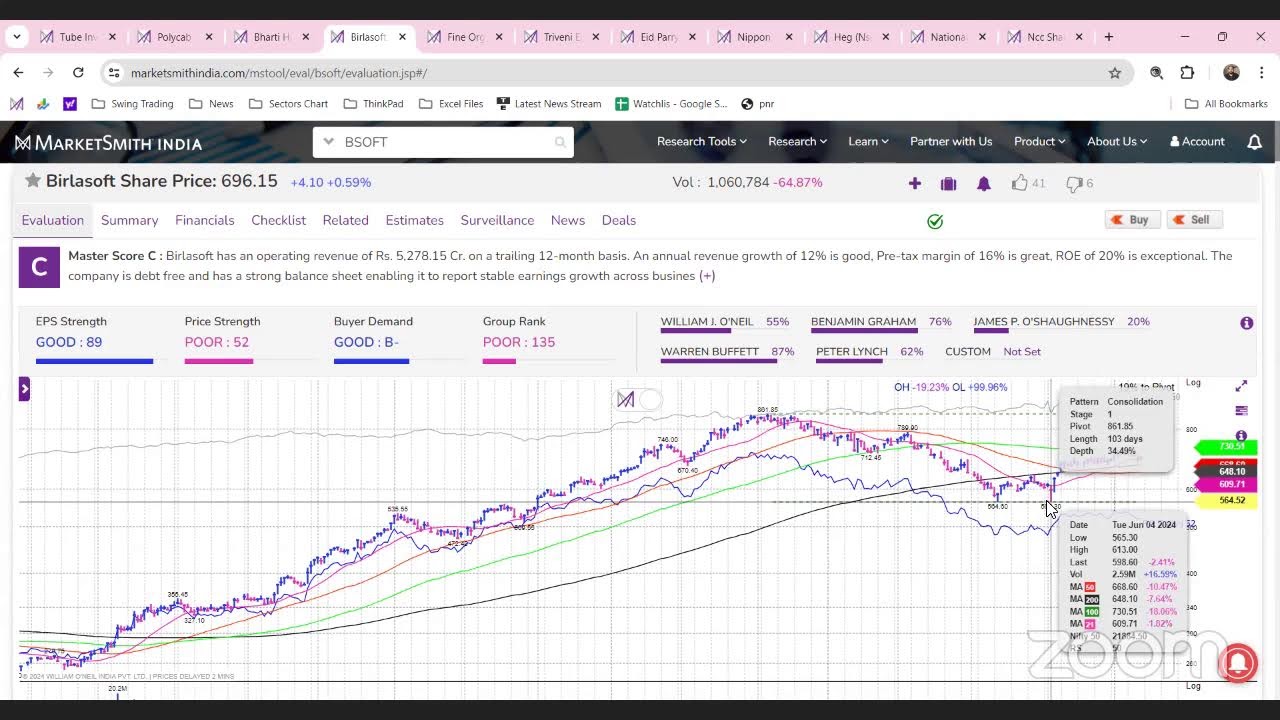Open Sectors Chart bookmark folder

pyautogui.click(x=288, y=104)
